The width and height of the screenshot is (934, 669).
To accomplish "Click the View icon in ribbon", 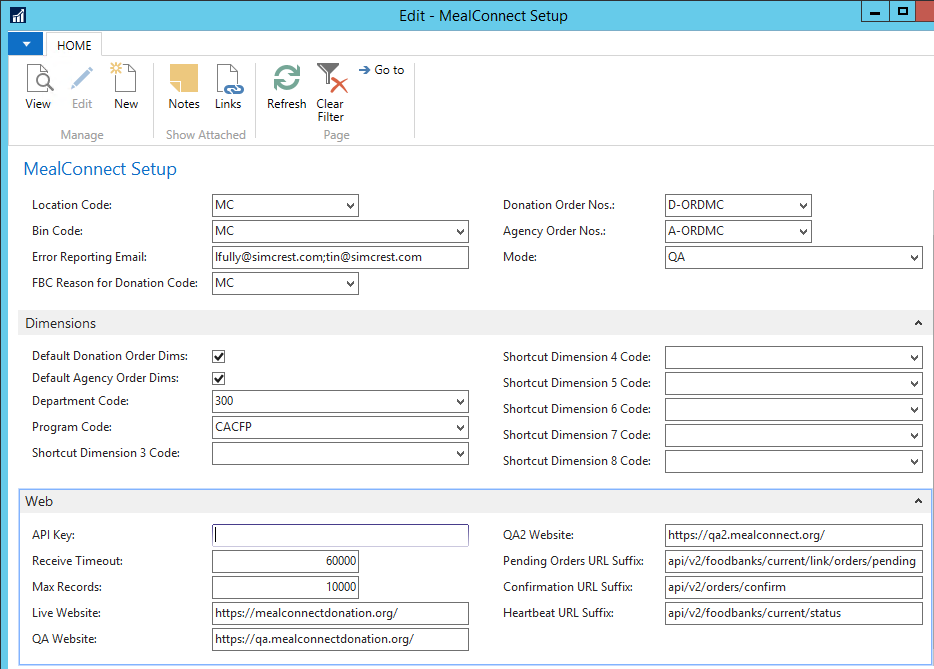I will pos(38,86).
